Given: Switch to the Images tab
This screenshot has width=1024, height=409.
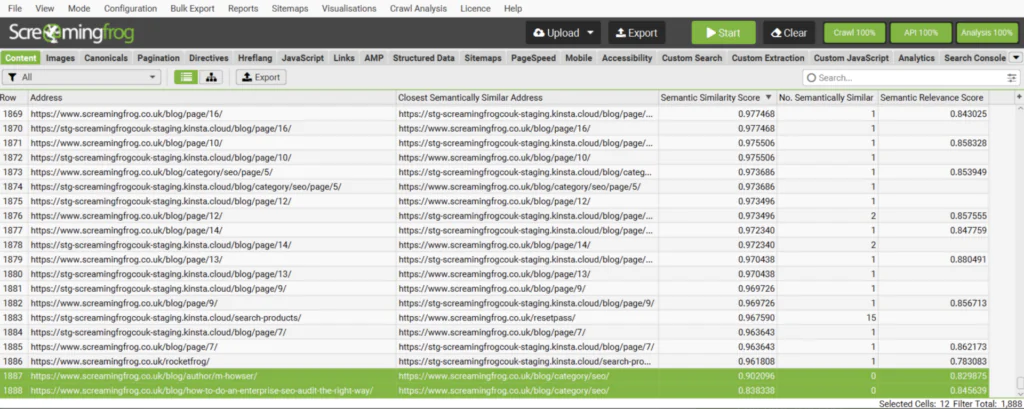Looking at the screenshot, I should [61, 58].
